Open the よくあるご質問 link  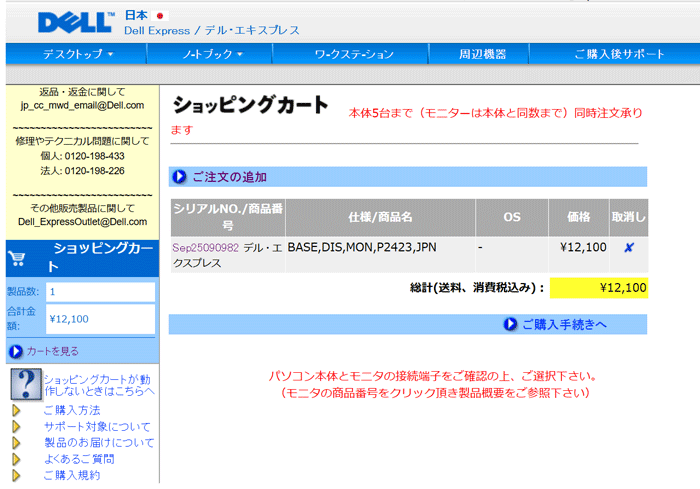tap(79, 459)
